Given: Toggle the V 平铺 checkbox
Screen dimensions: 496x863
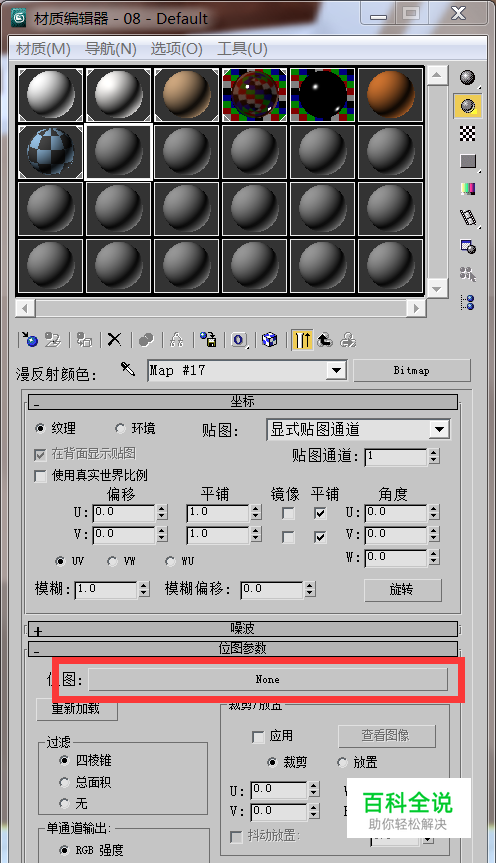Looking at the screenshot, I should [320, 536].
